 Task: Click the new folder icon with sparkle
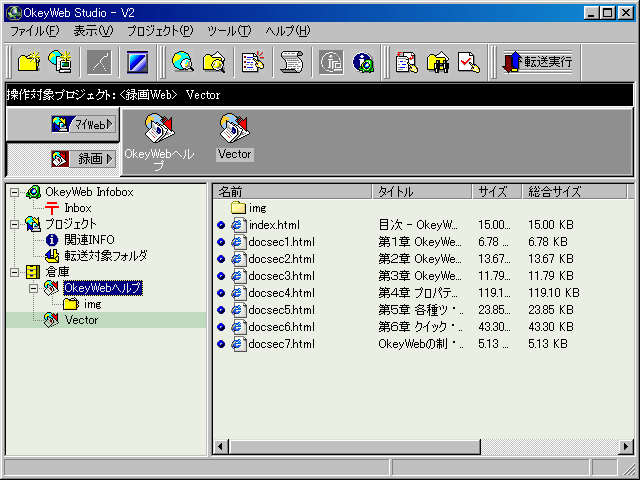29,62
